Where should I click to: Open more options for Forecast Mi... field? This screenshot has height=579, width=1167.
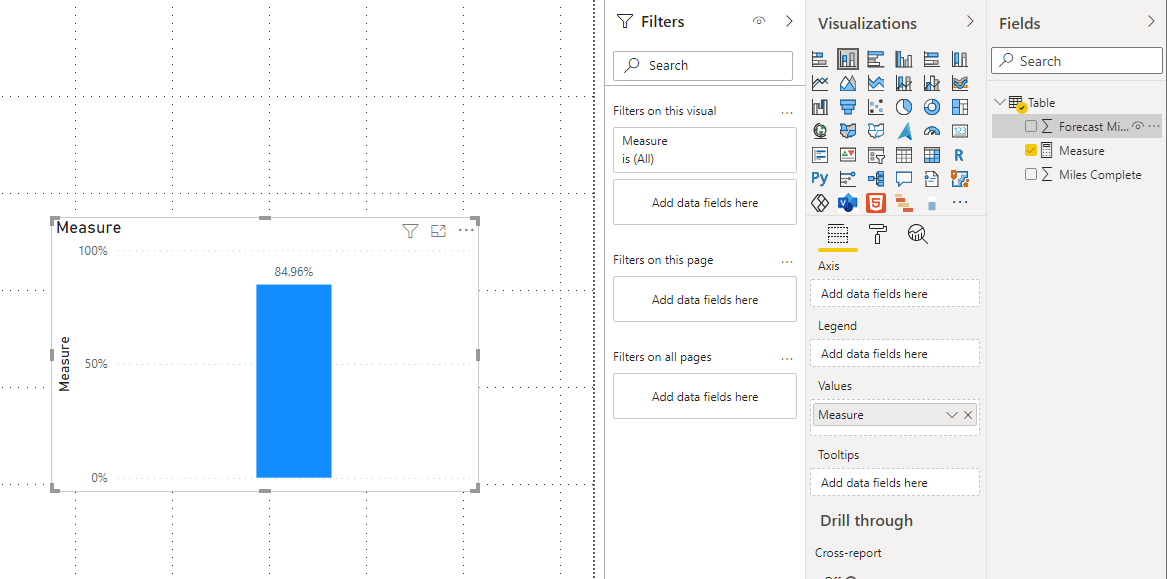point(1154,127)
